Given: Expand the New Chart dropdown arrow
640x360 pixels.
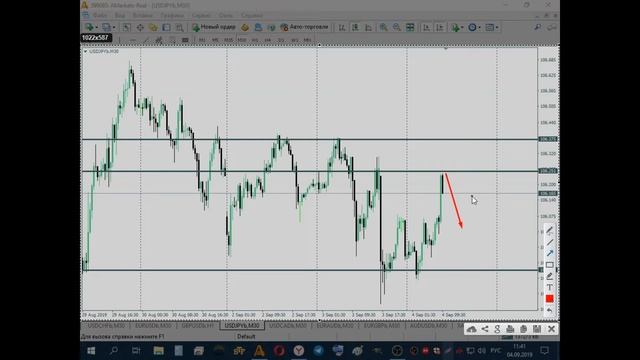Looking at the screenshot, I should 96,27.
